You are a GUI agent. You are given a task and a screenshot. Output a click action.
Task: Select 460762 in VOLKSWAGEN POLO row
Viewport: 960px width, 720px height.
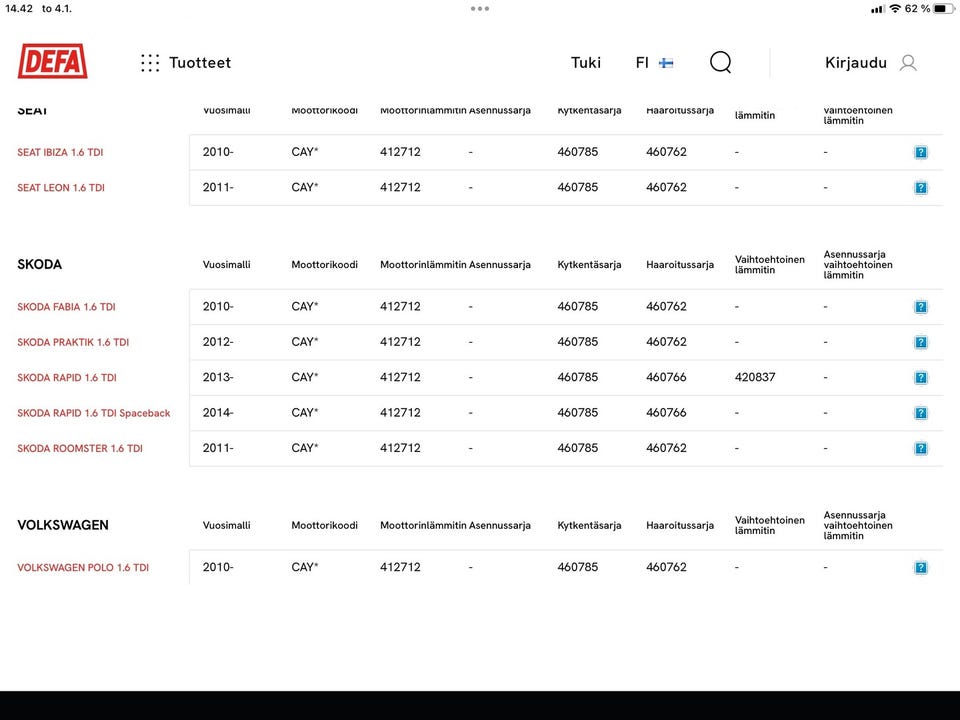666,567
